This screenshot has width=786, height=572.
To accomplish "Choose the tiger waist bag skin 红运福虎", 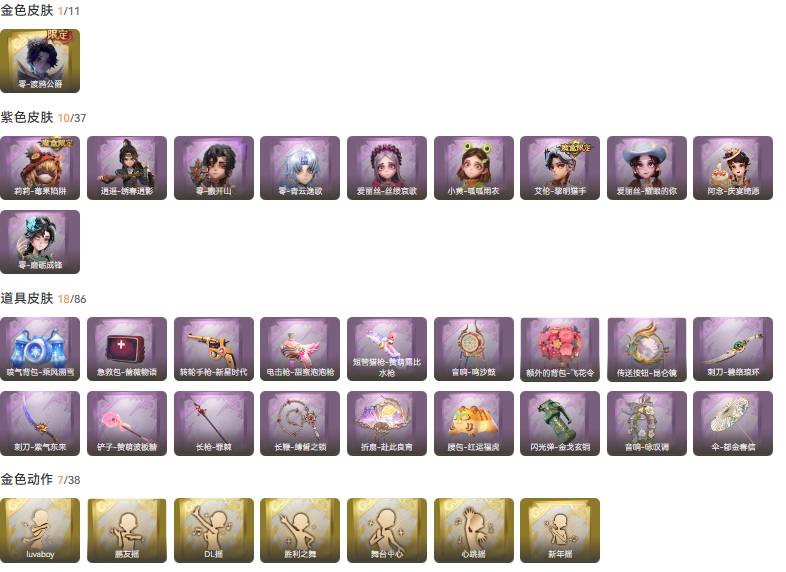I will (474, 423).
